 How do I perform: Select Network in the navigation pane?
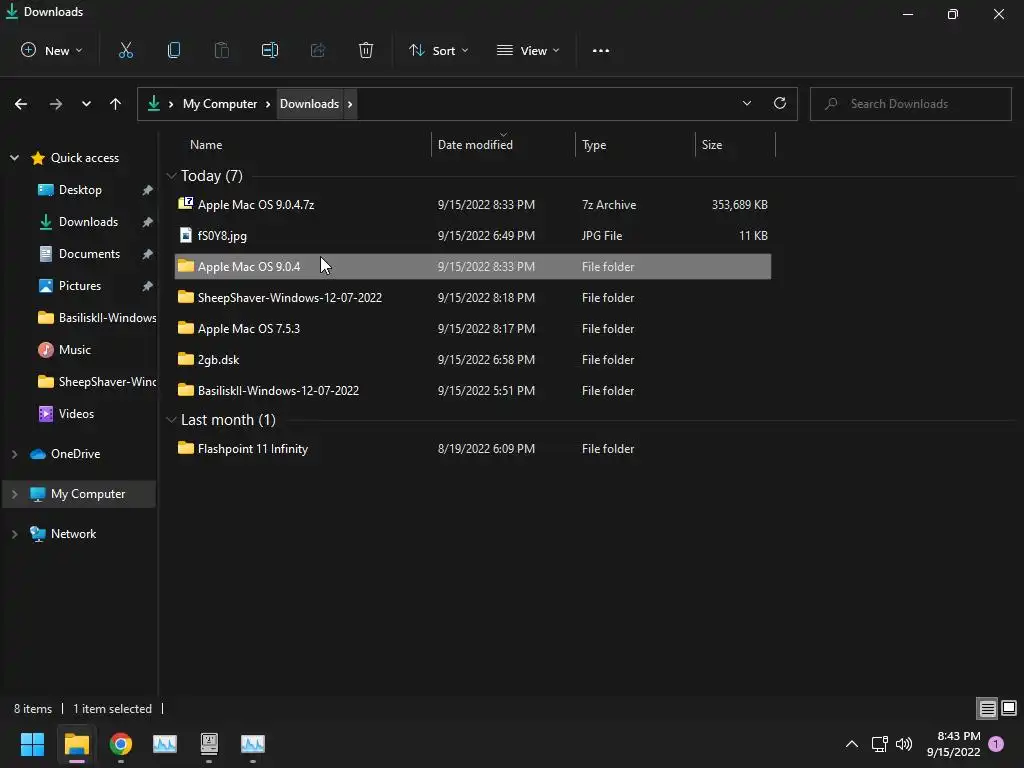73,534
